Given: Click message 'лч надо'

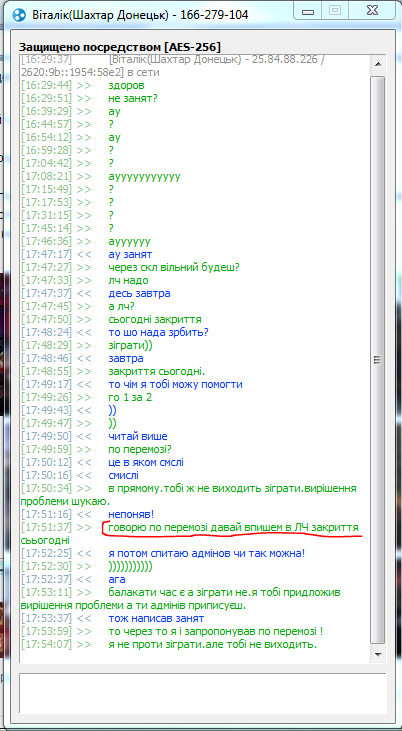Looking at the screenshot, I should pyautogui.click(x=128, y=281).
